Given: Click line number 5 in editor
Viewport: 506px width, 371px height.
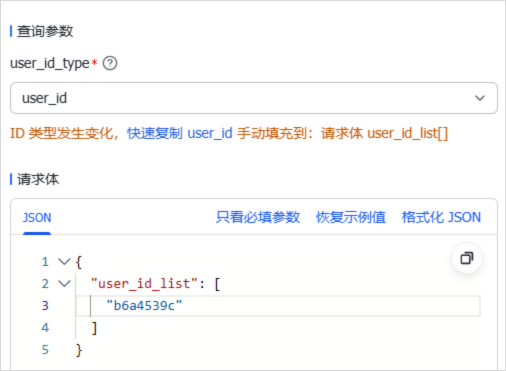Looking at the screenshot, I should click(45, 350).
